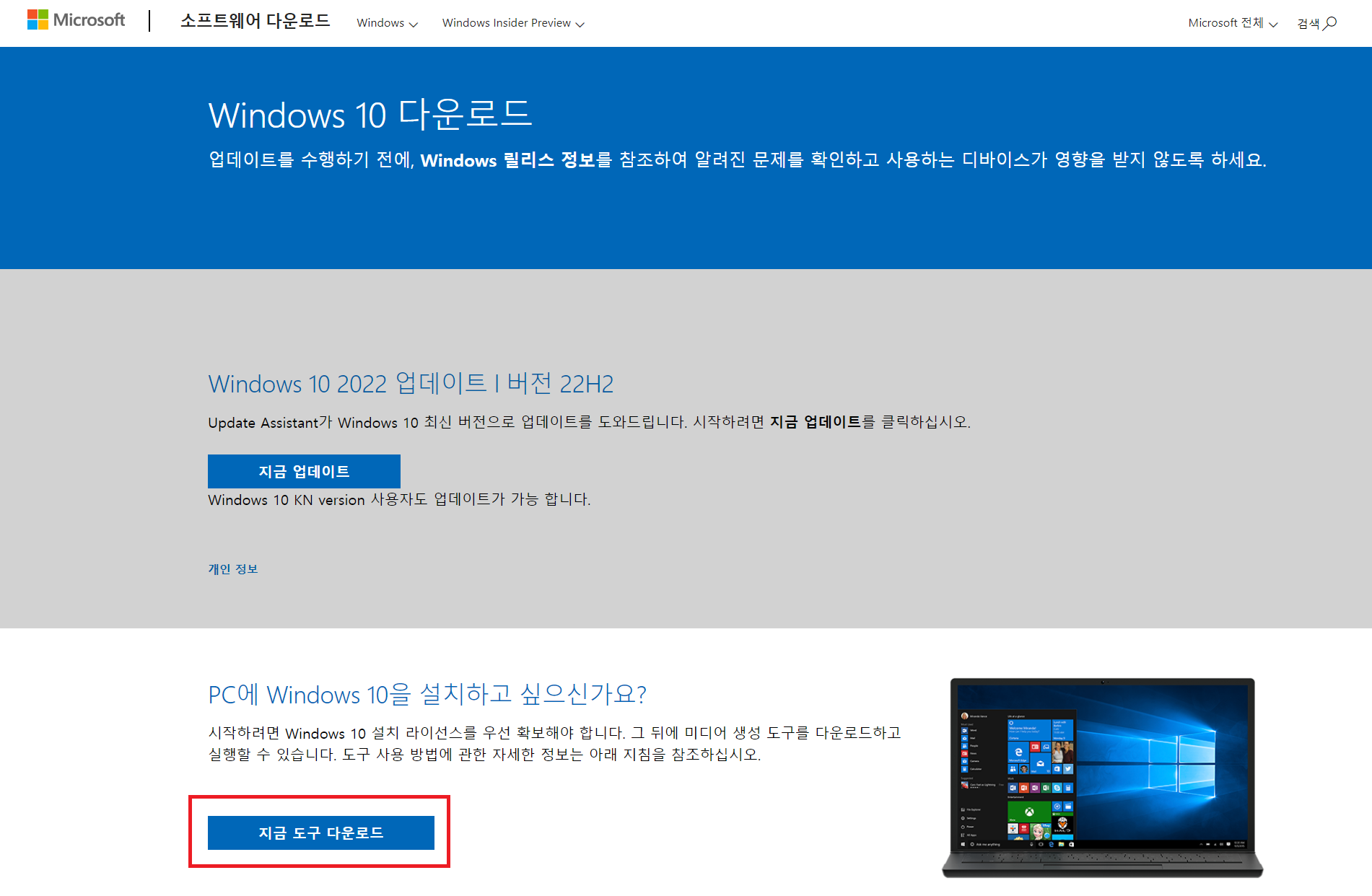Viewport: 1372px width, 896px height.
Task: Click PC에 Windows 10을 설치하고 싶으신가요 heading
Action: (427, 694)
